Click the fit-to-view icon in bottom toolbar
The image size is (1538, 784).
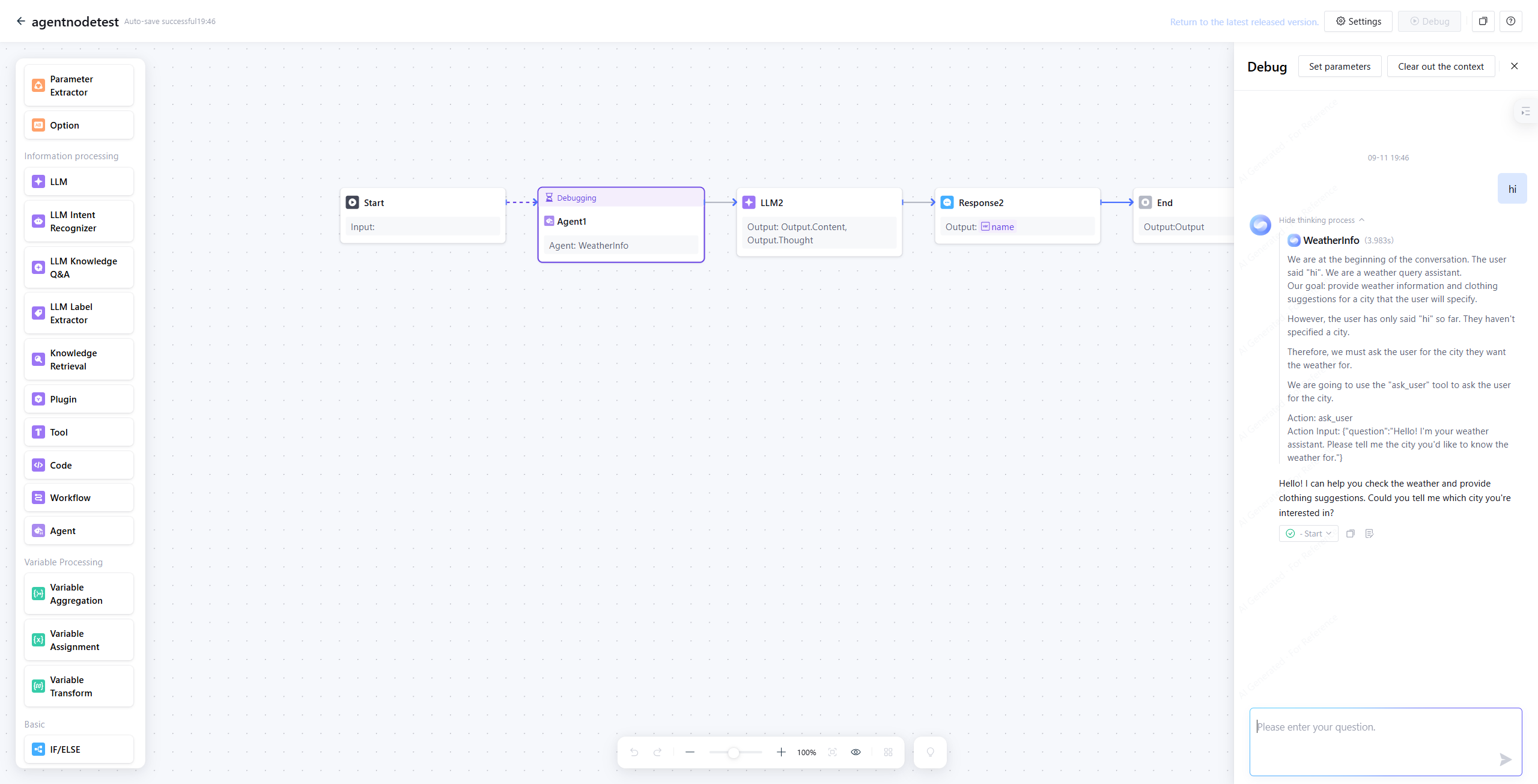click(x=832, y=752)
